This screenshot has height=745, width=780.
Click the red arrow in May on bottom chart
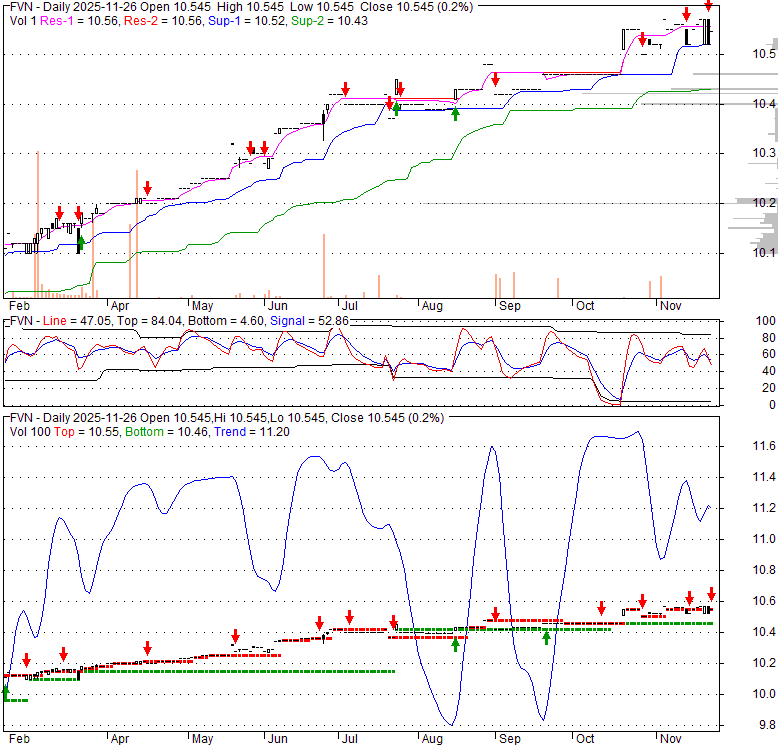[235, 636]
